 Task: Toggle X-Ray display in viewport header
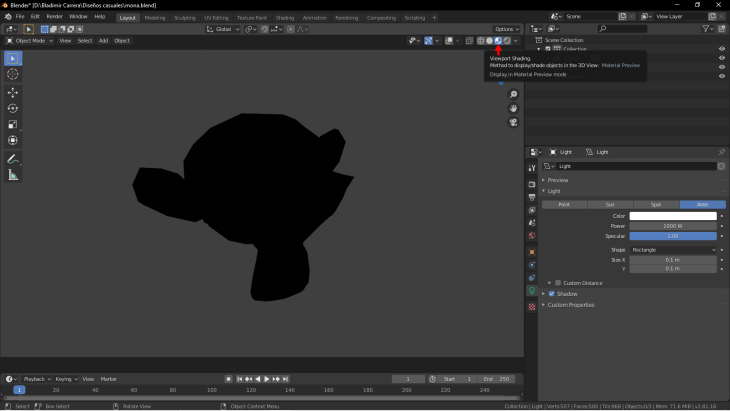click(469, 41)
